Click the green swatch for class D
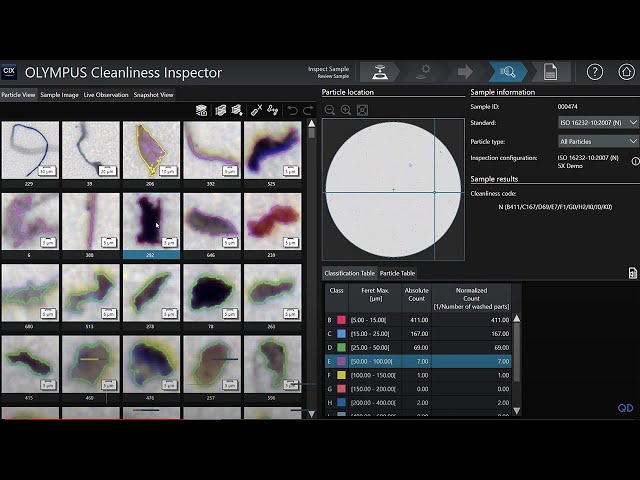Image resolution: width=640 pixels, height=480 pixels. 341,348
